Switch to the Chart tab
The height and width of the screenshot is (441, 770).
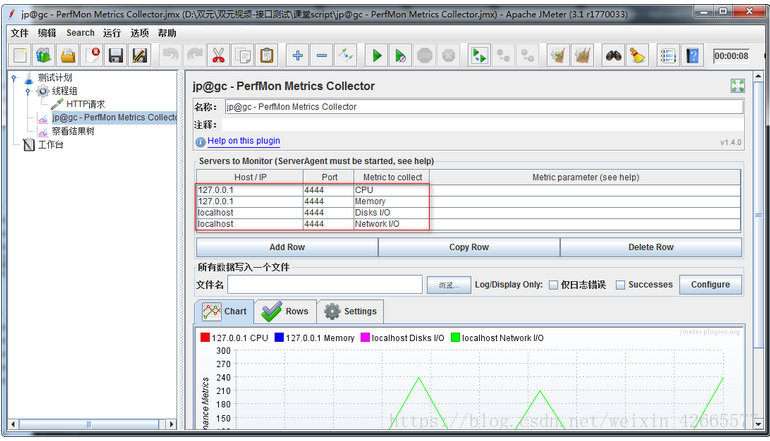224,311
